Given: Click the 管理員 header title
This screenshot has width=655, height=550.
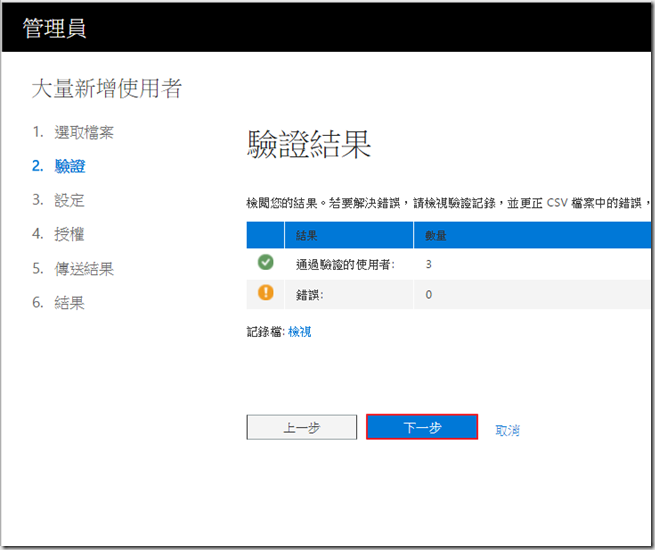Looking at the screenshot, I should click(x=54, y=27).
